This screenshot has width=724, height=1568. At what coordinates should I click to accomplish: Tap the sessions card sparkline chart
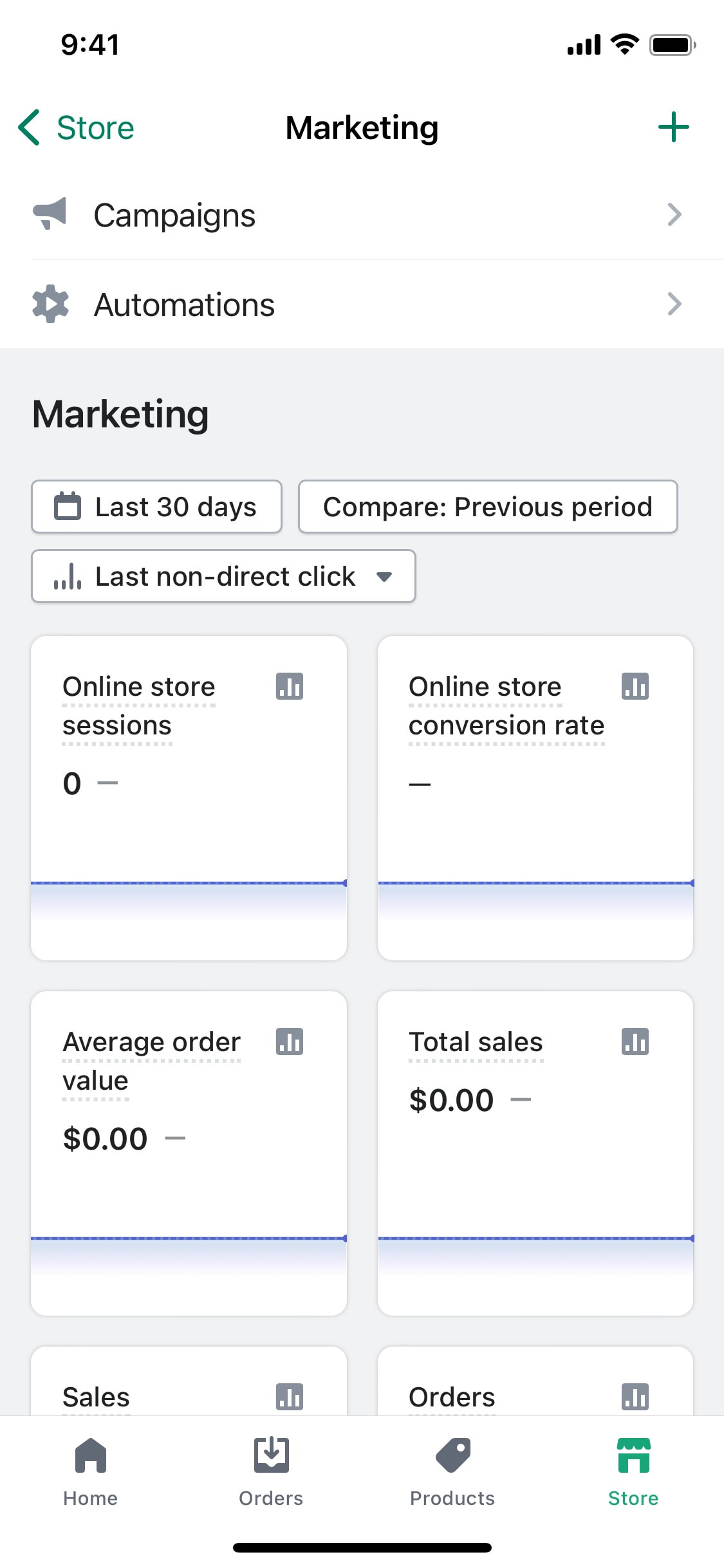[189, 901]
